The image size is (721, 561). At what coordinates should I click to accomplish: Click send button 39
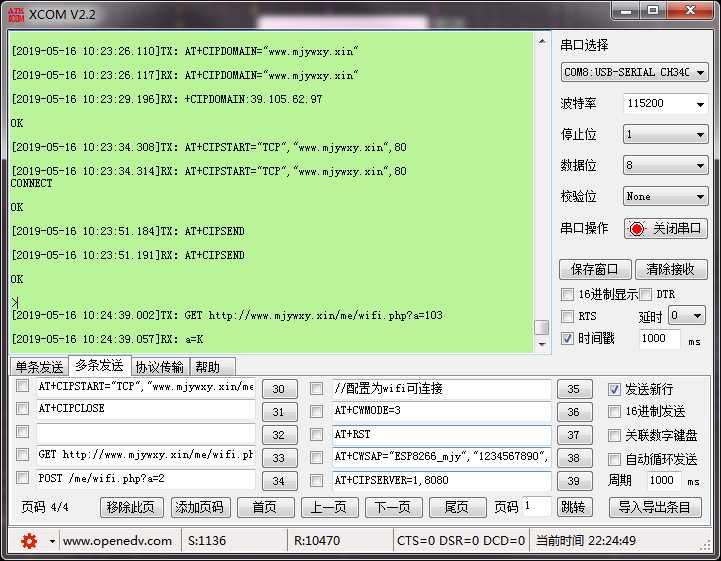[x=574, y=481]
